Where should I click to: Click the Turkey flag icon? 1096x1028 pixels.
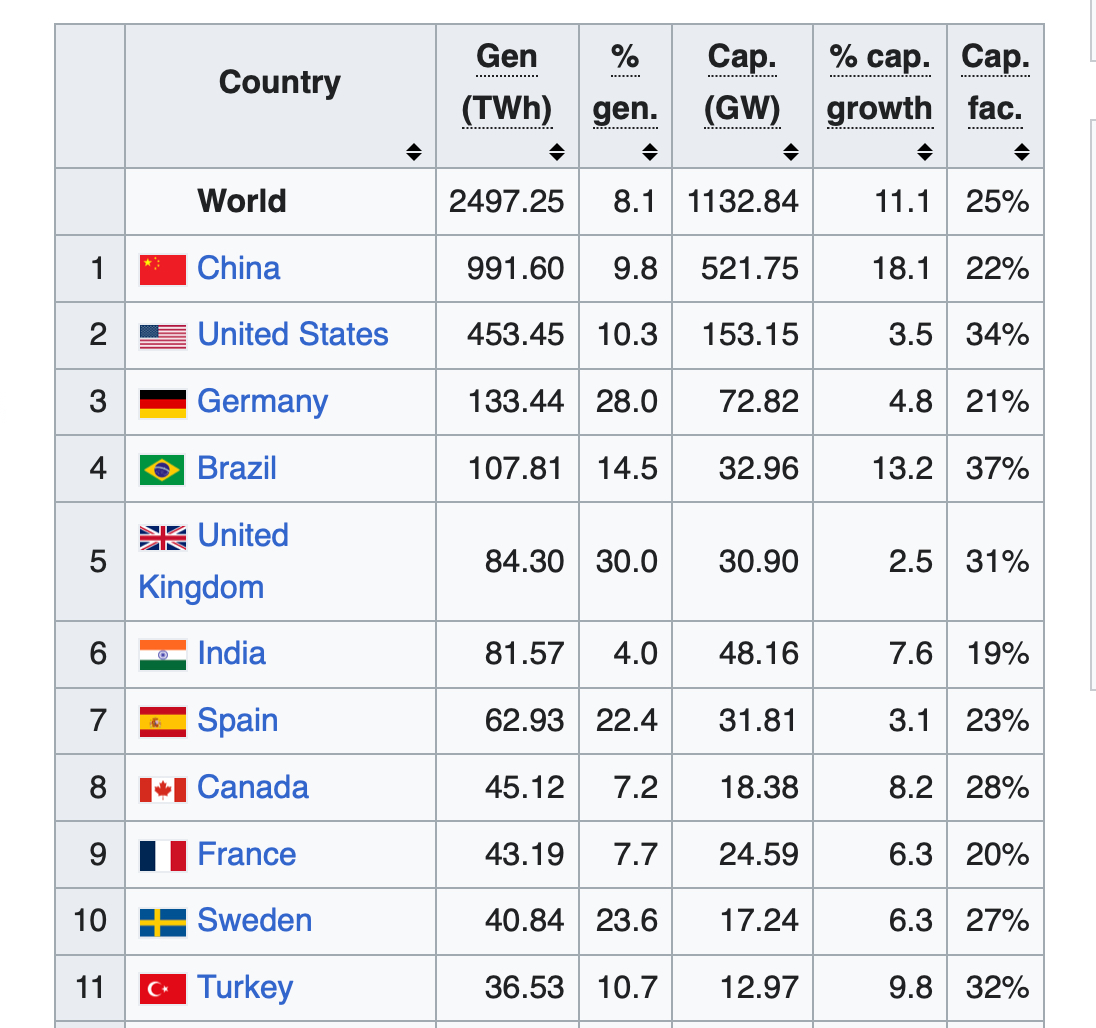pyautogui.click(x=162, y=989)
